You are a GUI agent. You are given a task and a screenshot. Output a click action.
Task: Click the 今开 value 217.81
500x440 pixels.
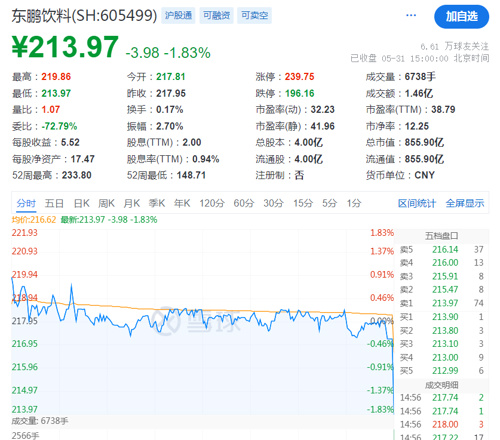171,77
